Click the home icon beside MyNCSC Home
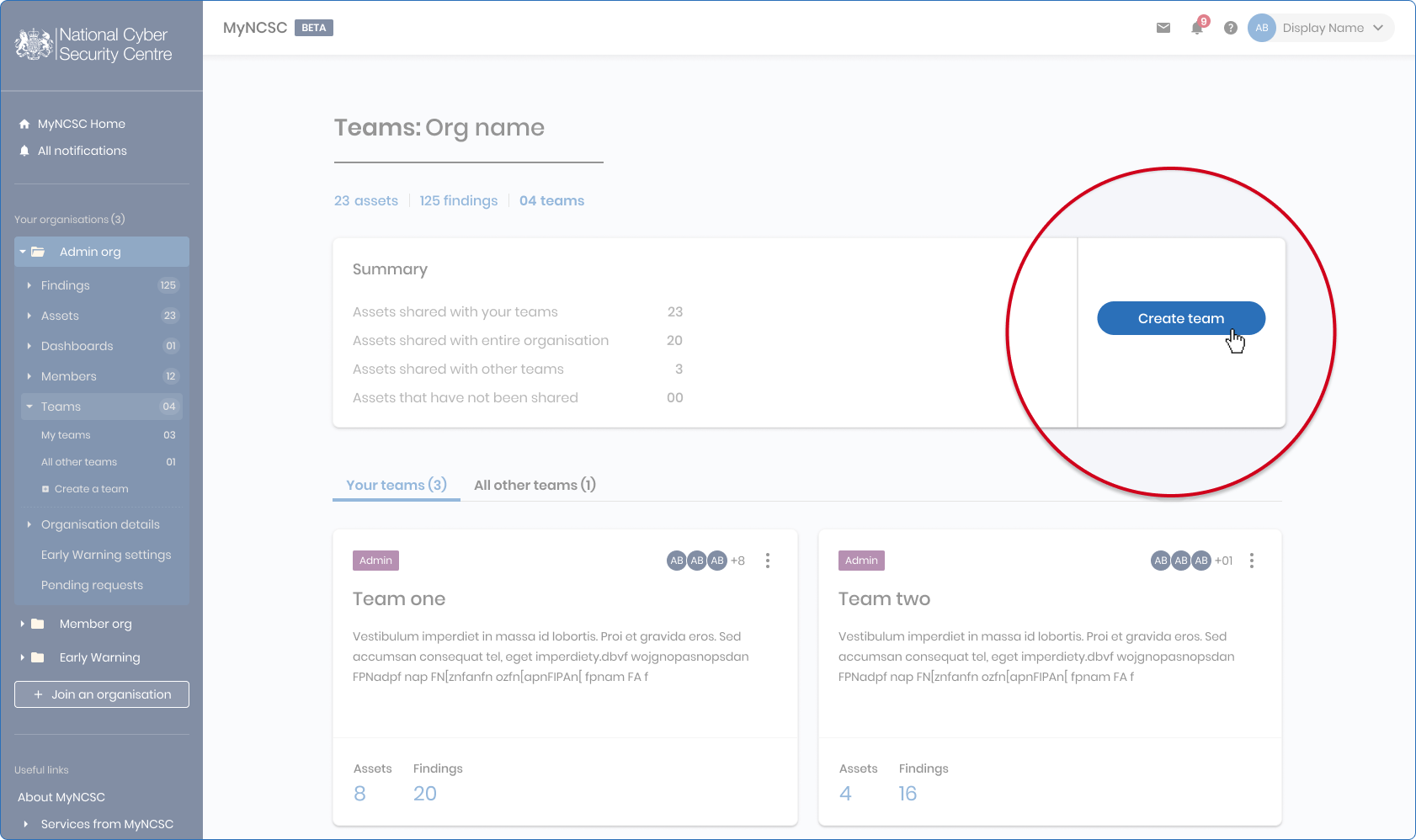The image size is (1416, 840). (x=24, y=124)
